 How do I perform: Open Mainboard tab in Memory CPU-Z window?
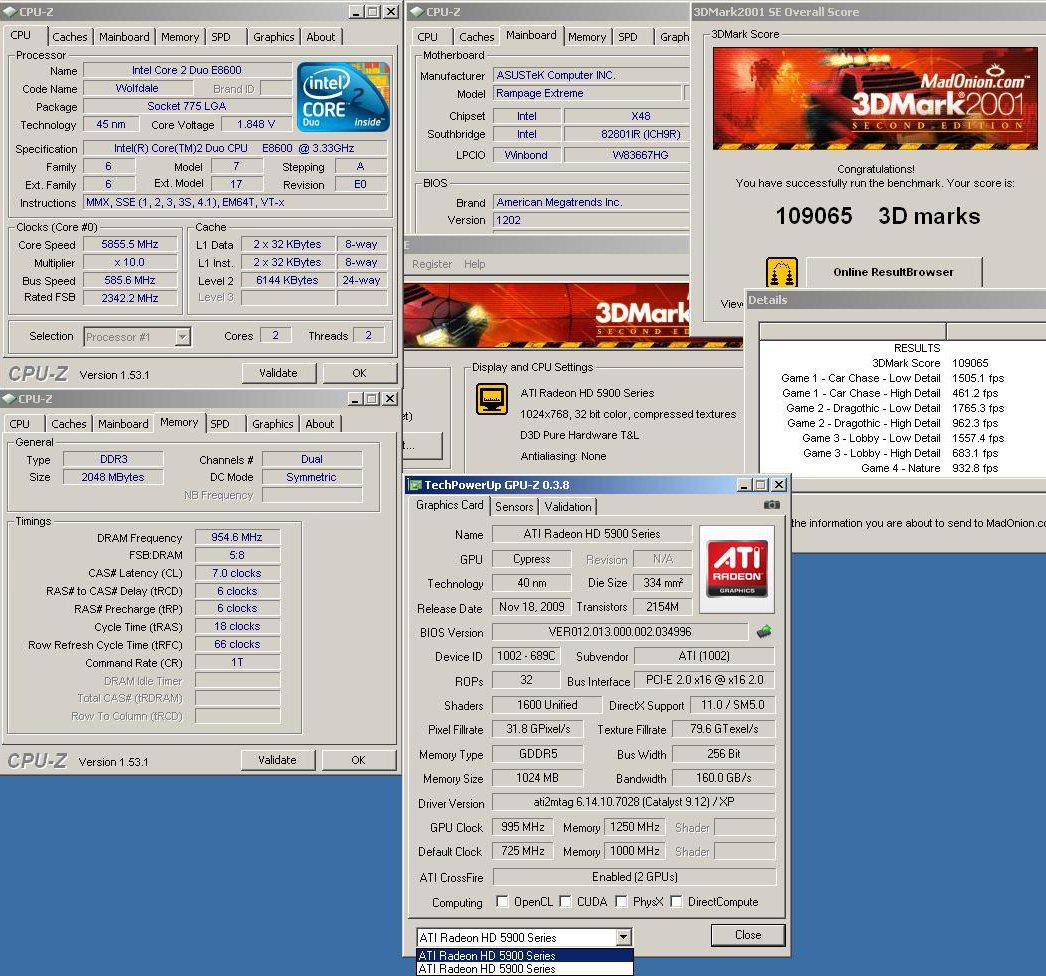tap(123, 424)
